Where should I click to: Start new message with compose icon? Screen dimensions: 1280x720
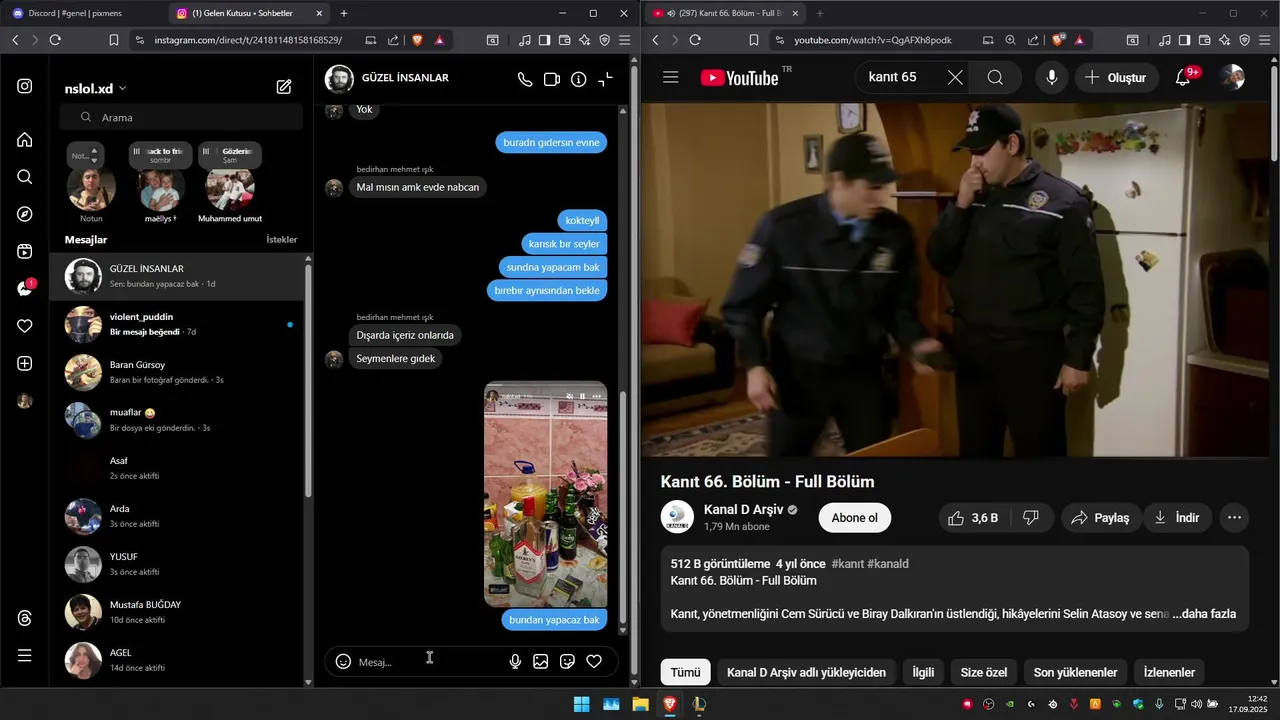[x=284, y=87]
